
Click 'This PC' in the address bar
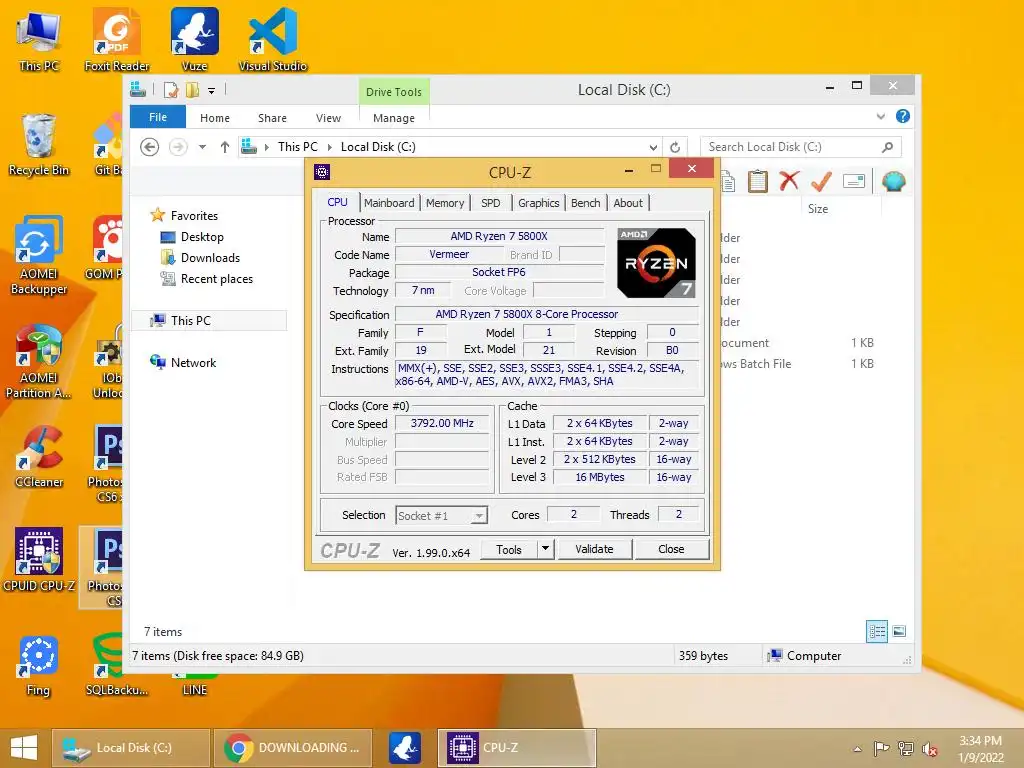[298, 147]
